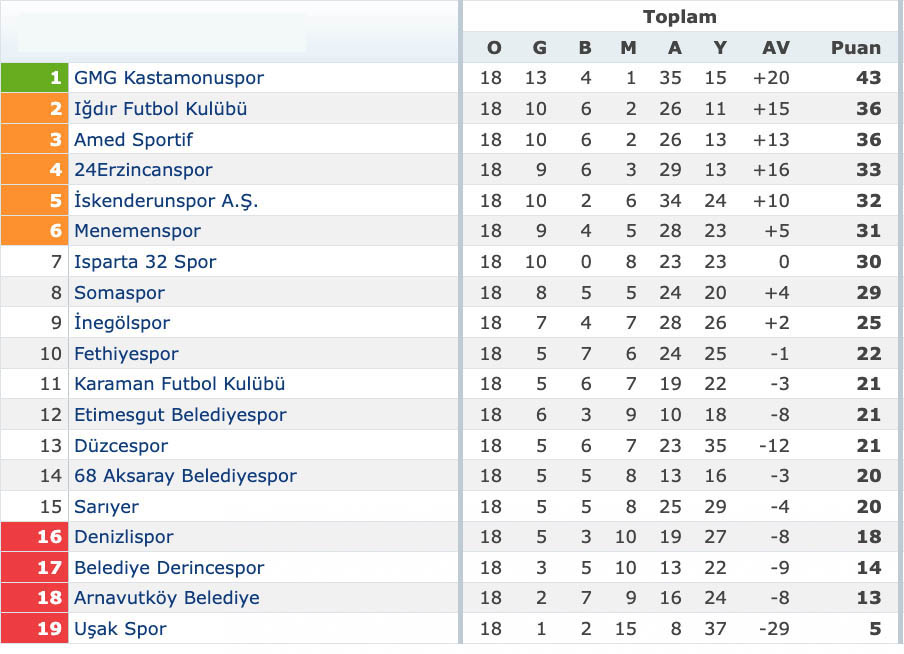
Task: Open Denizlispor team link
Action: tap(123, 537)
